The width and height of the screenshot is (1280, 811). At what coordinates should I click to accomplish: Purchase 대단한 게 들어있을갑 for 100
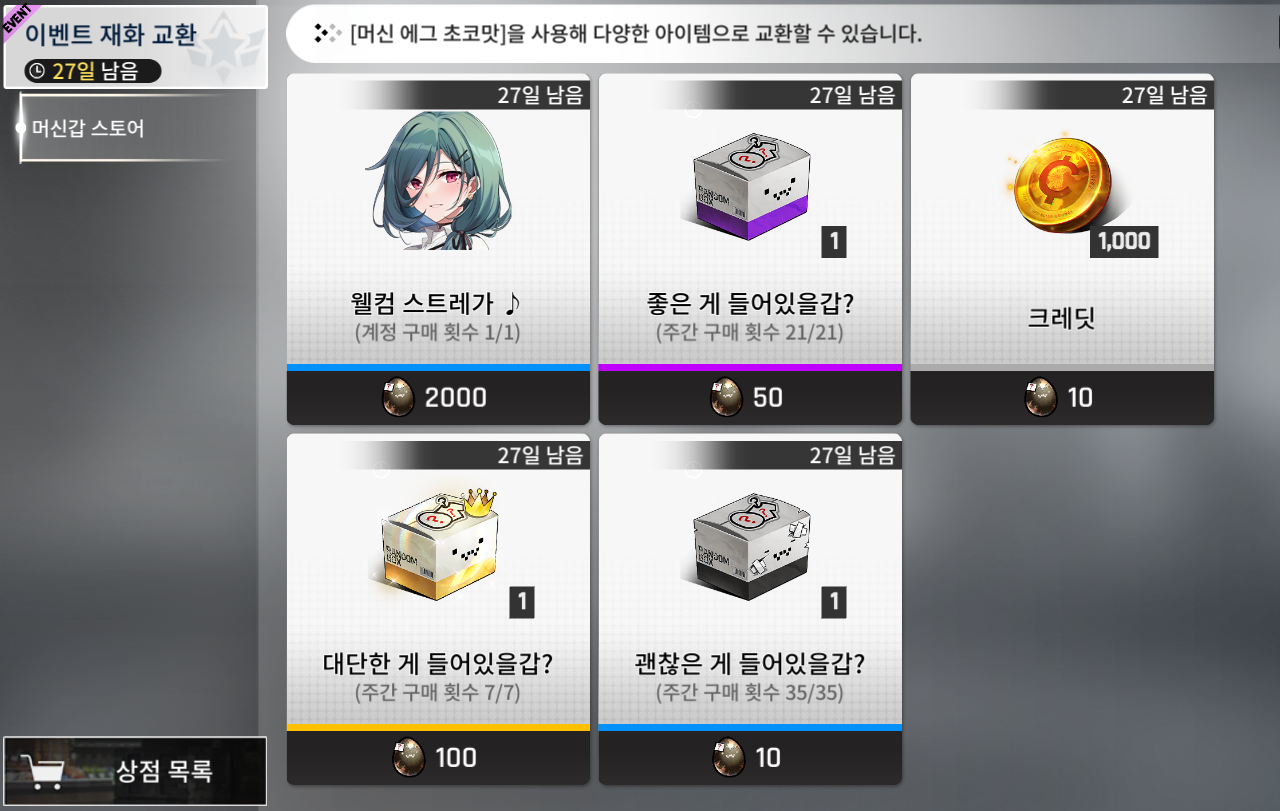tap(438, 758)
